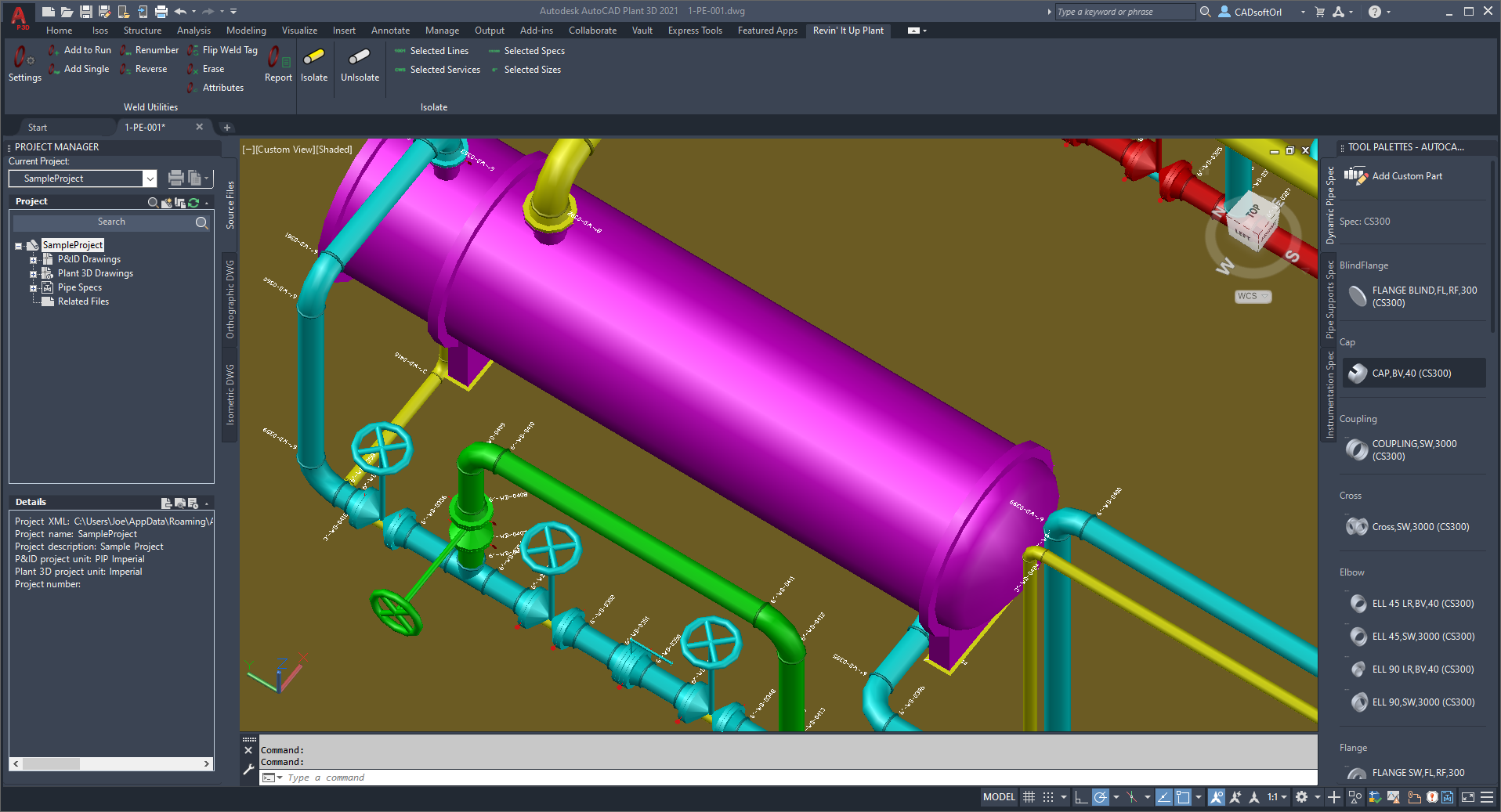This screenshot has height=812, width=1501.
Task: Open the Structure ribbon tab
Action: coord(143,31)
